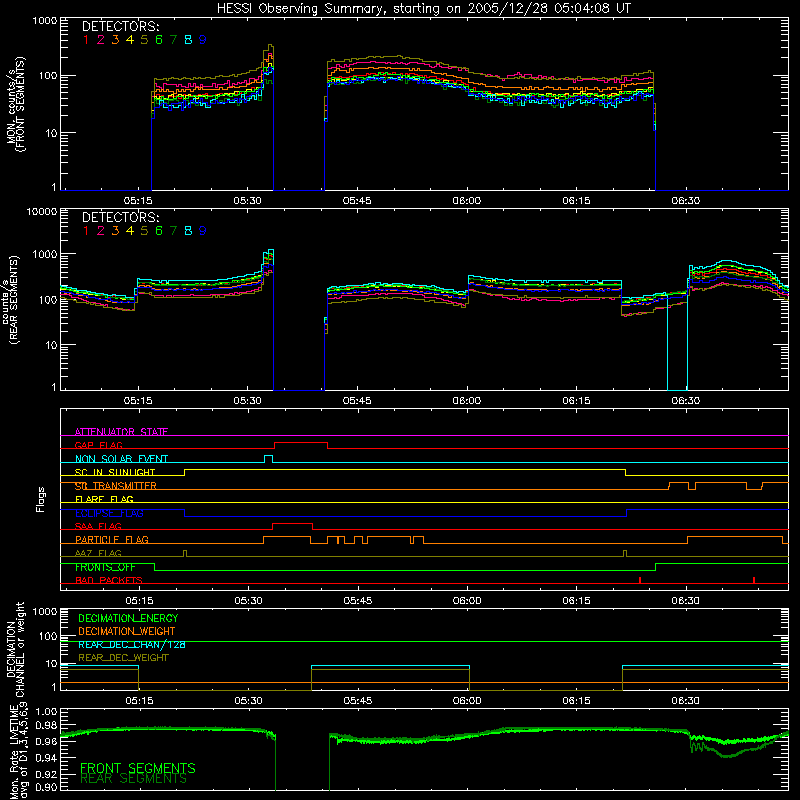Click magenta detector 2 in front segments legend
The height and width of the screenshot is (800, 800).
(101, 40)
